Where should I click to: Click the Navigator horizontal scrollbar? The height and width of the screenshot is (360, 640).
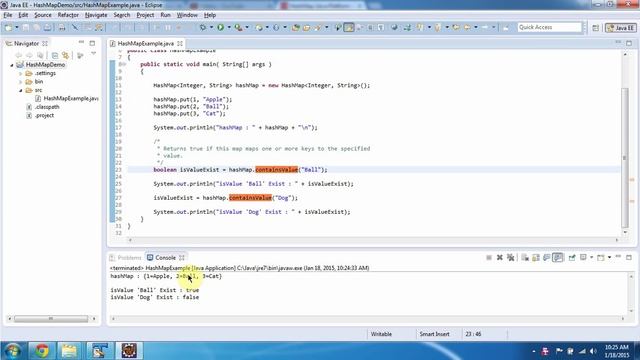tap(51, 319)
